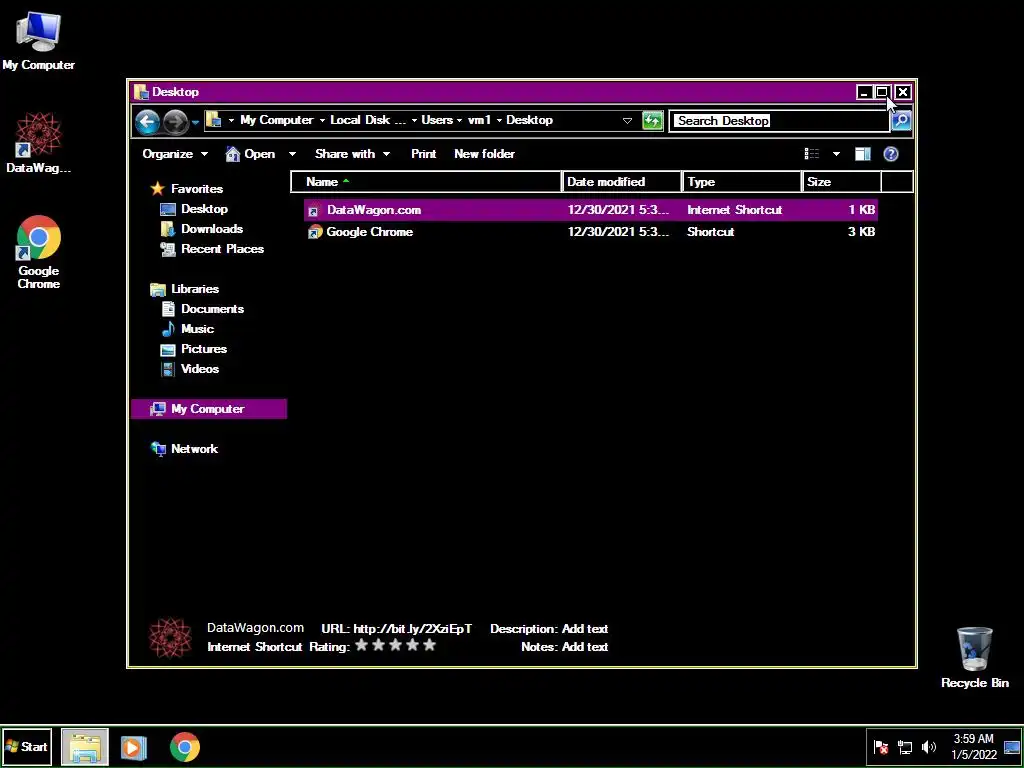Expand arrow after vm1 in breadcrumb

499,121
